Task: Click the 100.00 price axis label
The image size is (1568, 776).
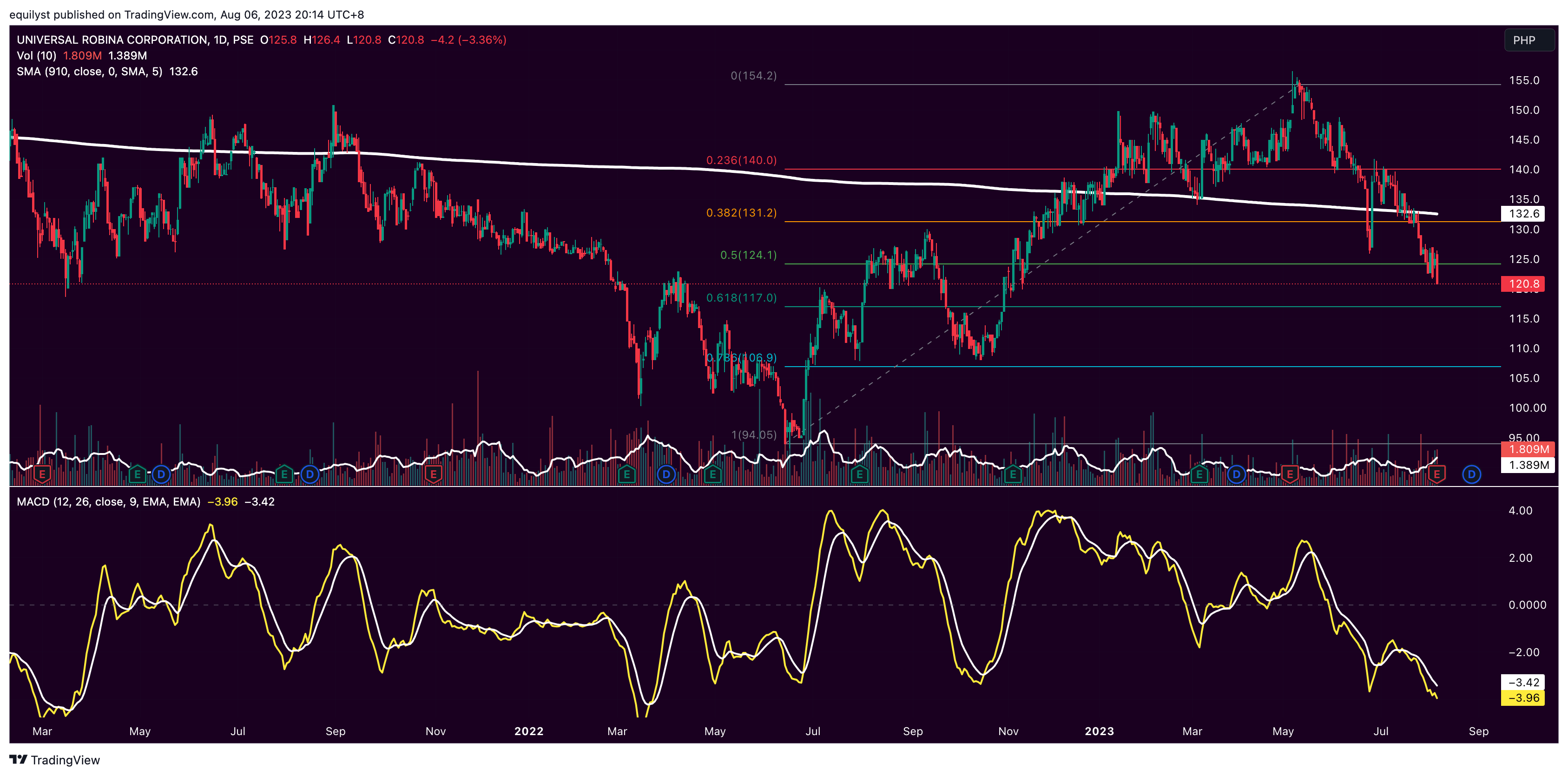Action: point(1527,408)
